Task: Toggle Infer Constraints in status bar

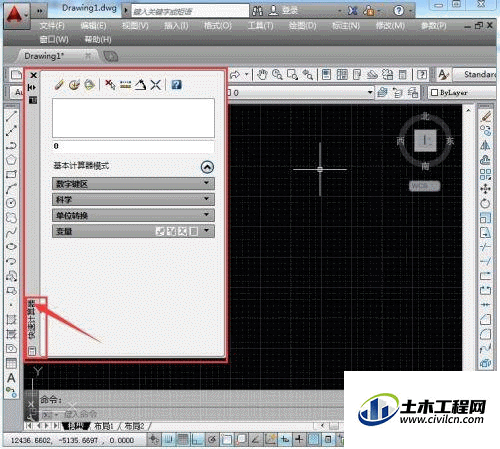Action: click(154, 440)
